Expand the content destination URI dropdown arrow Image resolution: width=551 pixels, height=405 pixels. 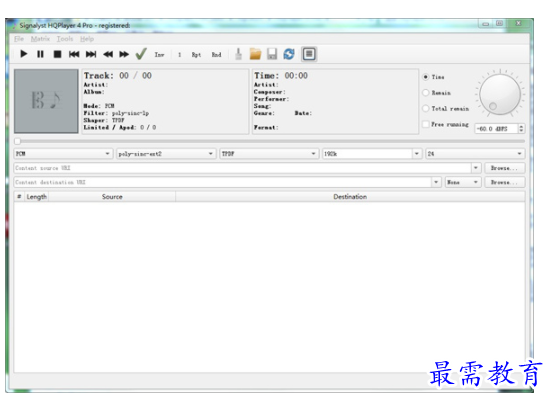[x=436, y=182]
